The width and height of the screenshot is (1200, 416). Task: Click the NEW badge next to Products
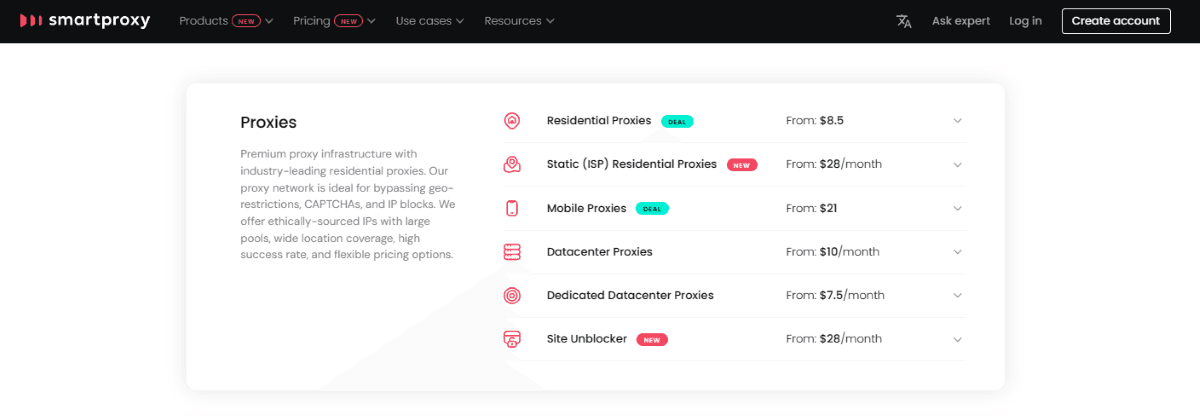246,21
